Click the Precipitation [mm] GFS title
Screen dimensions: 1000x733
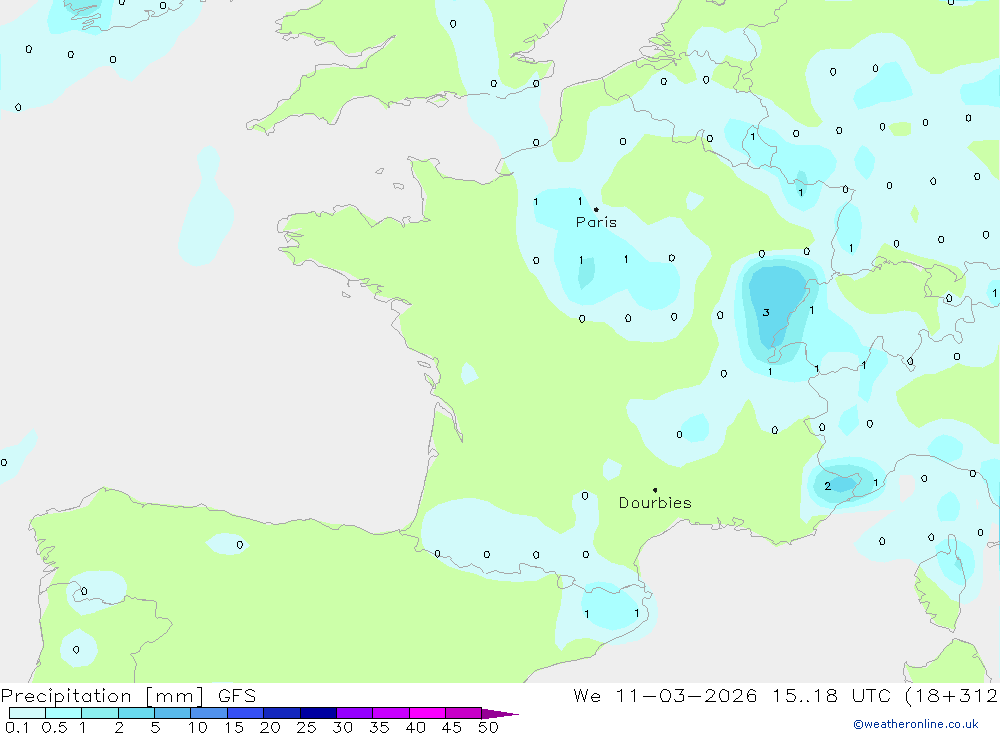point(128,695)
